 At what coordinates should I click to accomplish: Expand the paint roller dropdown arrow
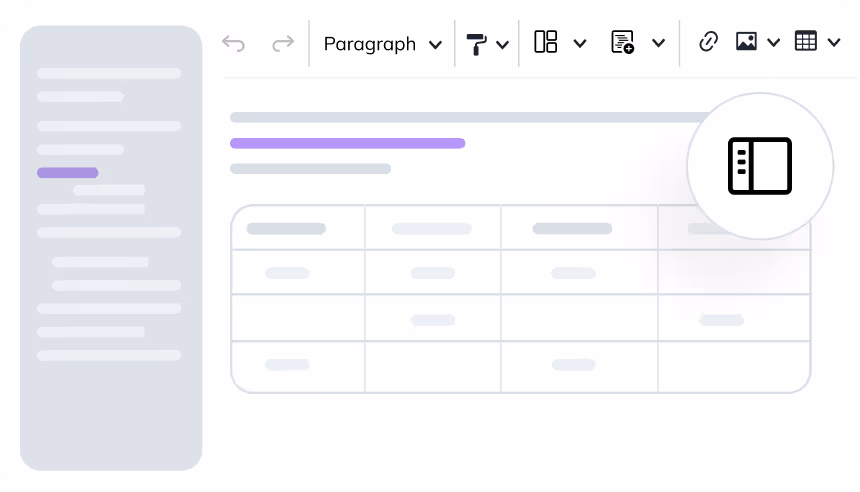point(502,44)
